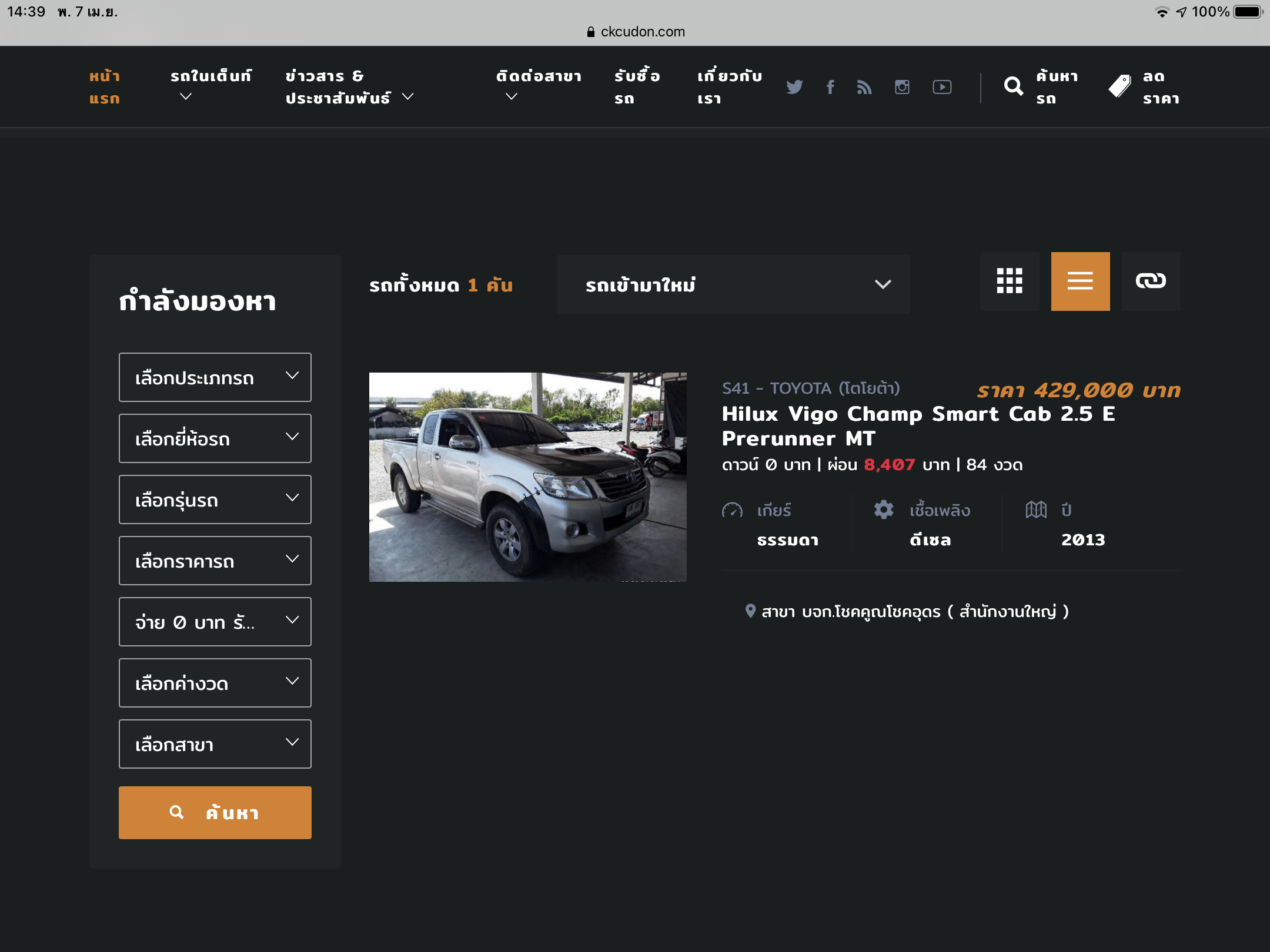This screenshot has height=952, width=1270.
Task: Switch to grid view layout
Action: tap(1010, 281)
